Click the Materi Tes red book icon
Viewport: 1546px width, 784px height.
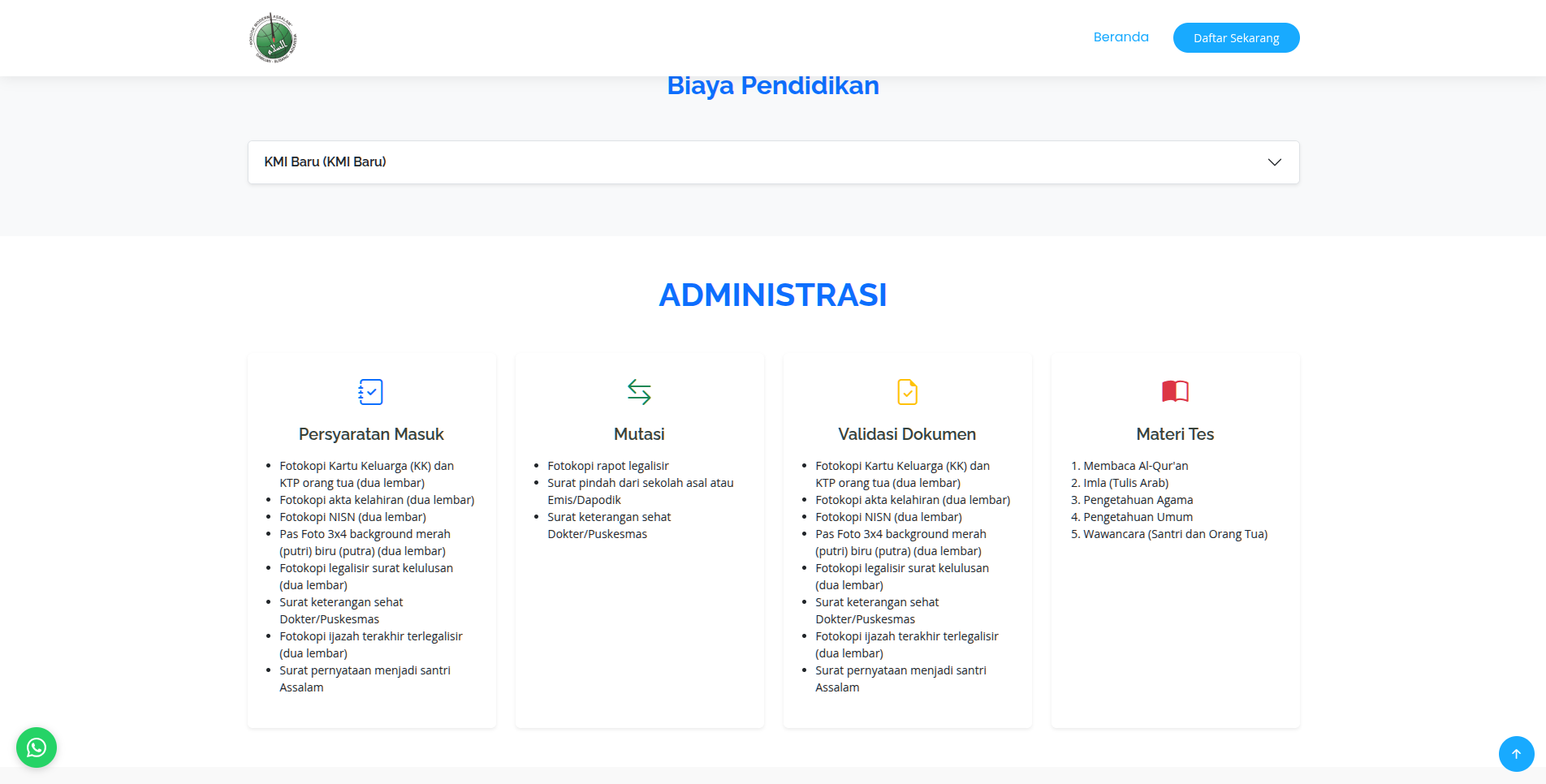click(1175, 391)
